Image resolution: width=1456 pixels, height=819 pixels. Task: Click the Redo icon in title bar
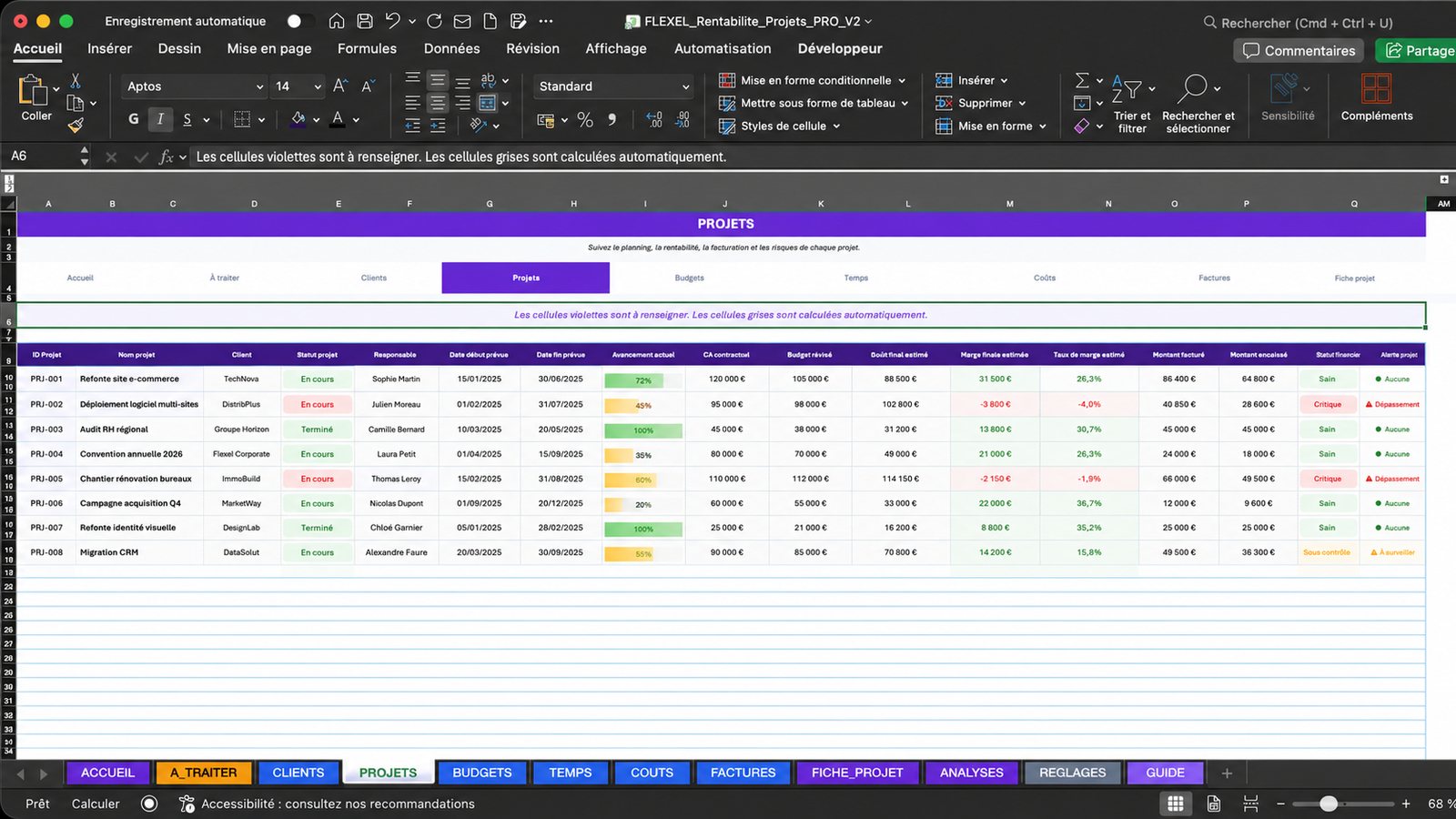tap(434, 21)
